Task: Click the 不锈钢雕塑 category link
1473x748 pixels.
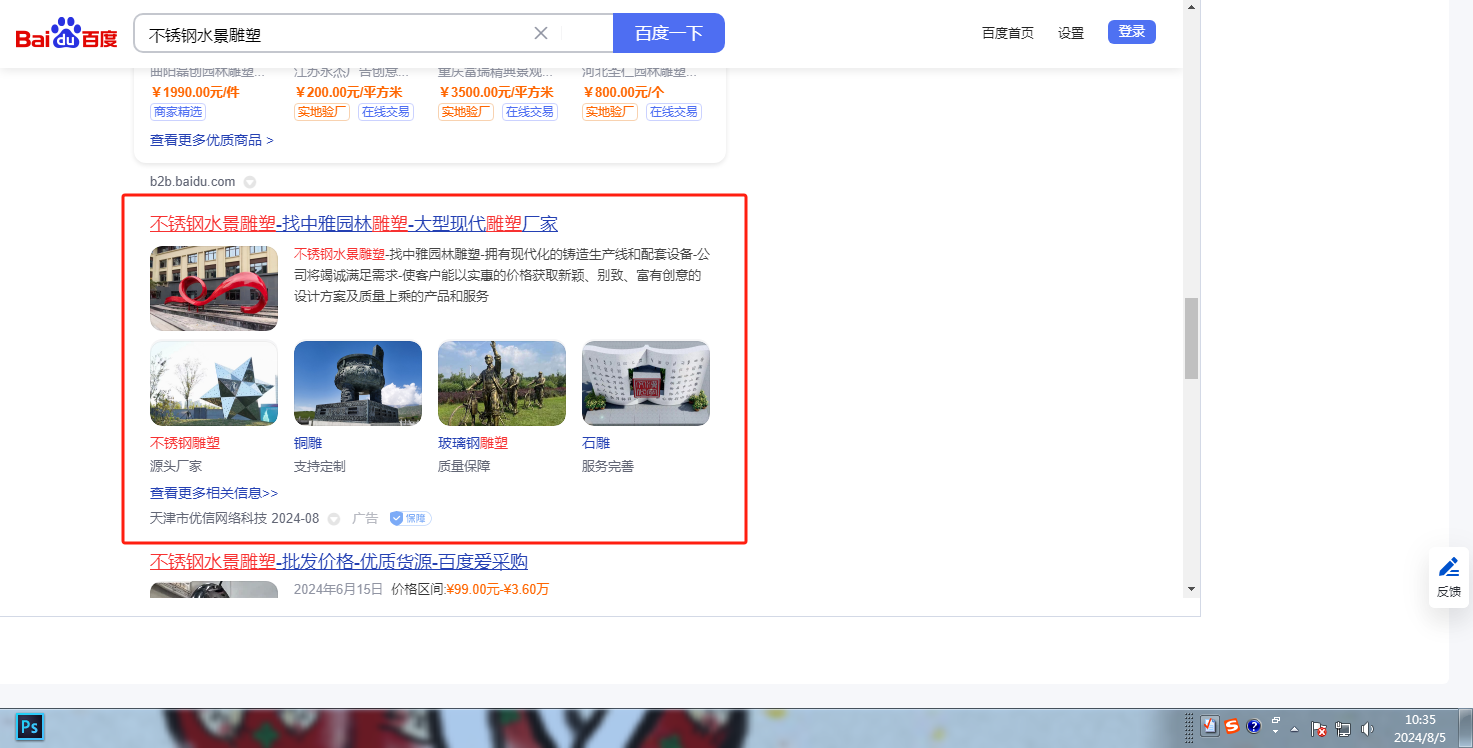Action: pyautogui.click(x=185, y=443)
